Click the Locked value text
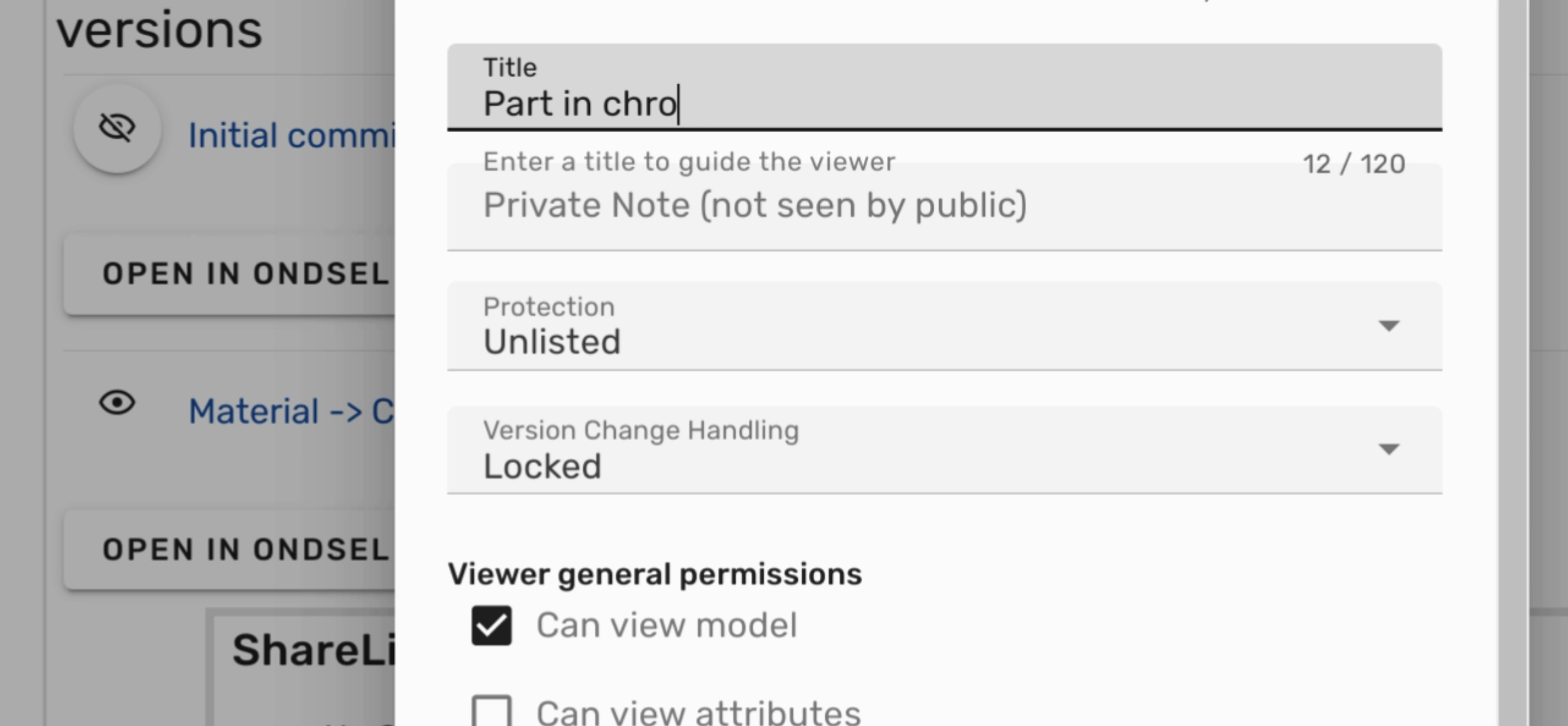1568x726 pixels. point(542,466)
